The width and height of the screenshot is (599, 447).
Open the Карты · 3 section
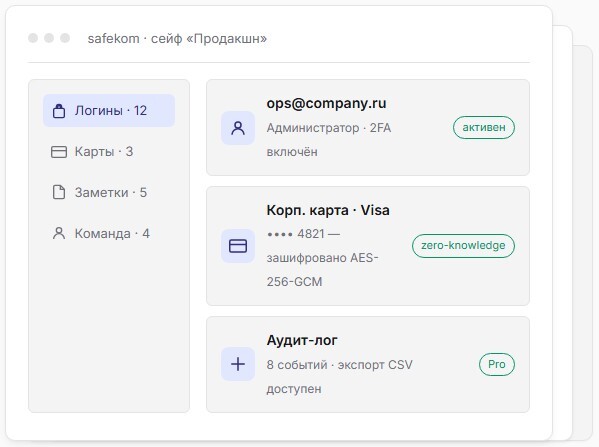(x=109, y=152)
